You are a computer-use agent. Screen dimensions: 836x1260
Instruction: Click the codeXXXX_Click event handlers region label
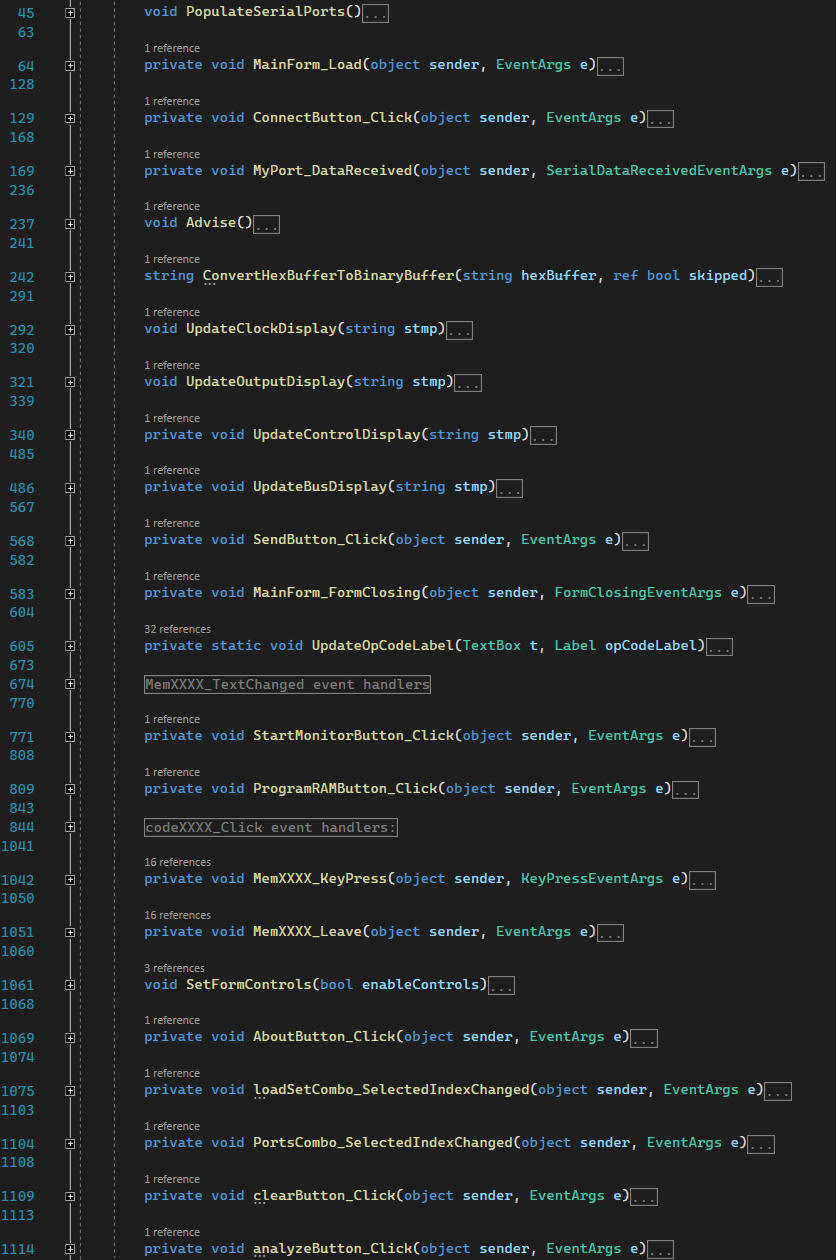[x=271, y=828]
